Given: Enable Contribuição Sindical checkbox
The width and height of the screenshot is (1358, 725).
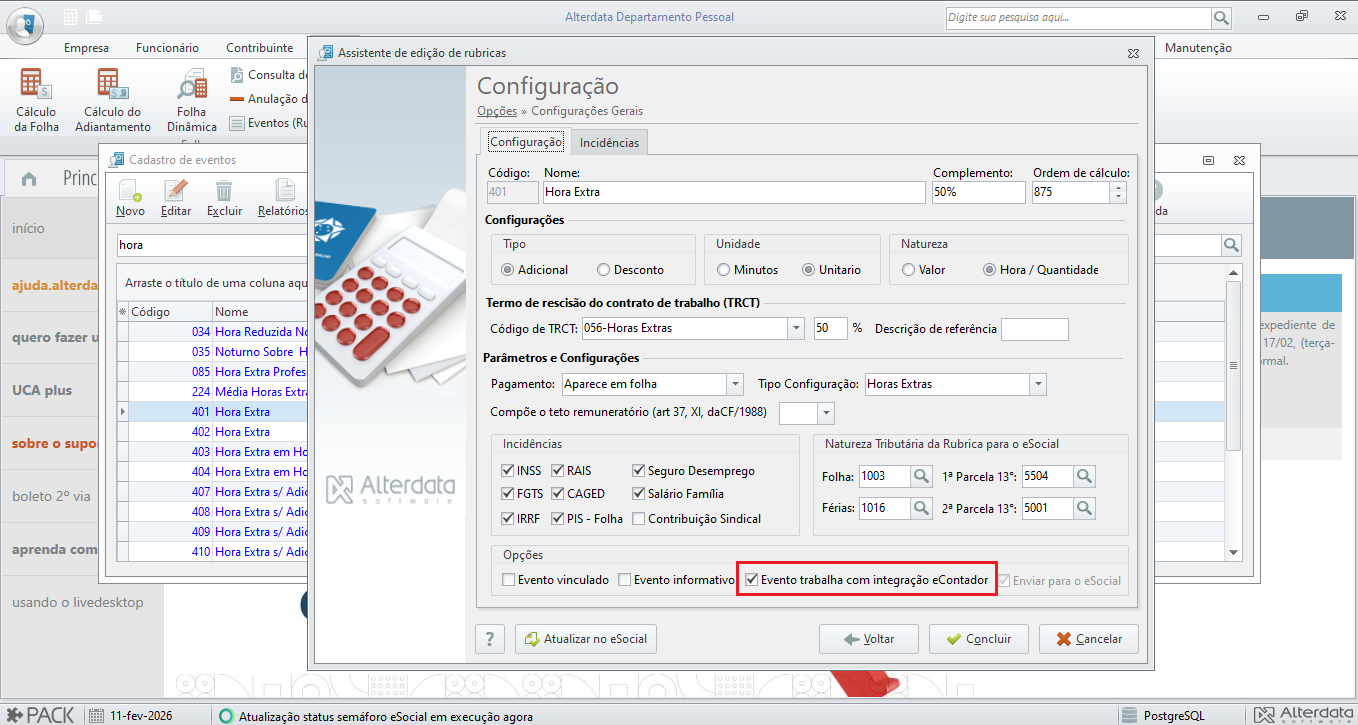Looking at the screenshot, I should (638, 519).
